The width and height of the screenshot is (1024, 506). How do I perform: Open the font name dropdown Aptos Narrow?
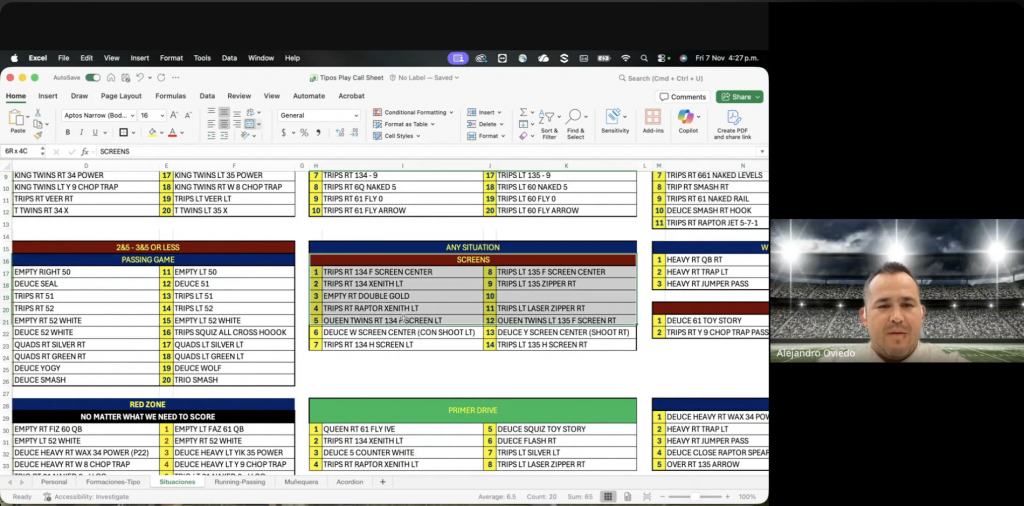pos(98,115)
